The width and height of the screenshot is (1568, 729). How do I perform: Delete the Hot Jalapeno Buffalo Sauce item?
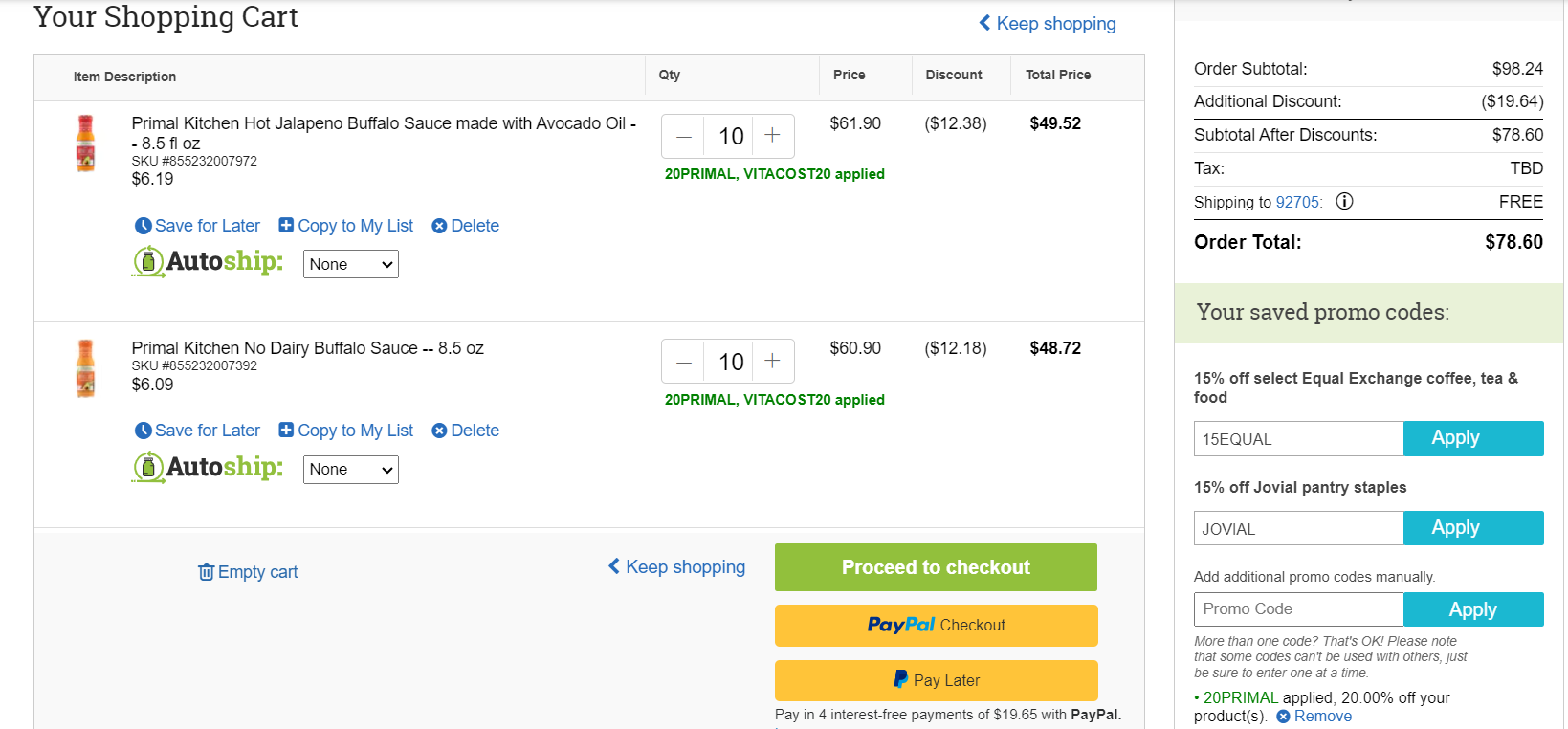(465, 226)
